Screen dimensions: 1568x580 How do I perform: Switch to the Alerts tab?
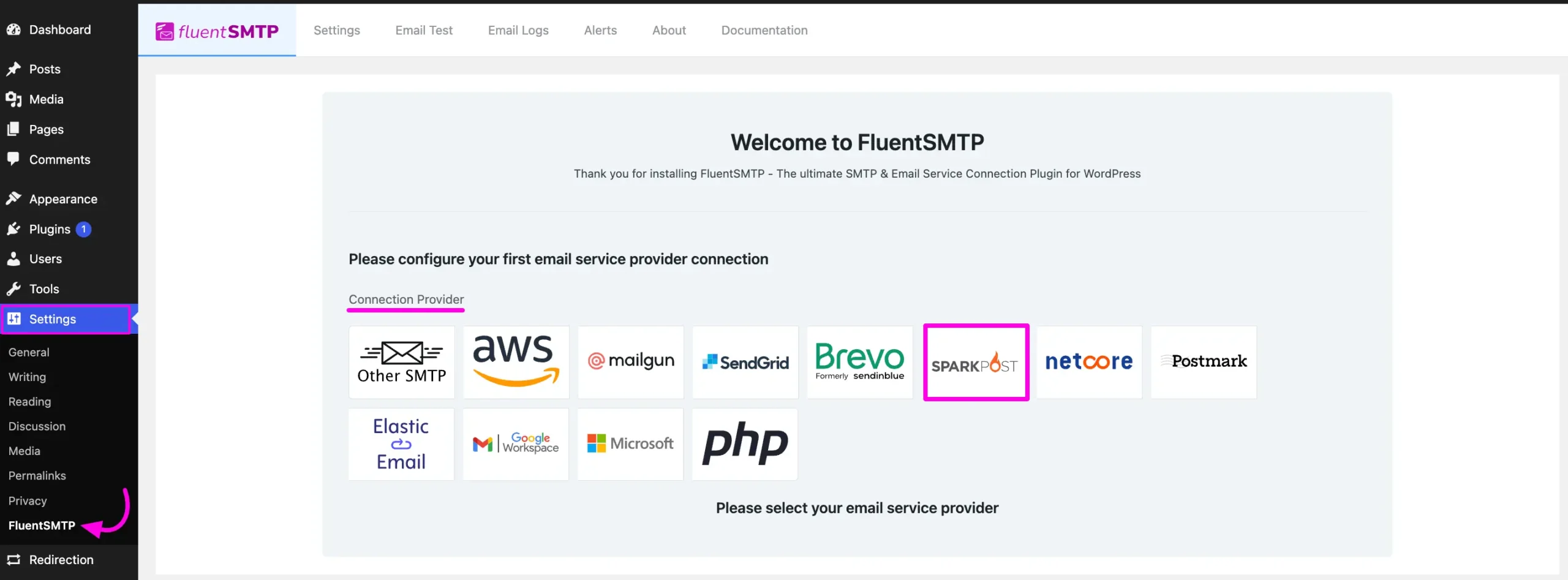(600, 30)
